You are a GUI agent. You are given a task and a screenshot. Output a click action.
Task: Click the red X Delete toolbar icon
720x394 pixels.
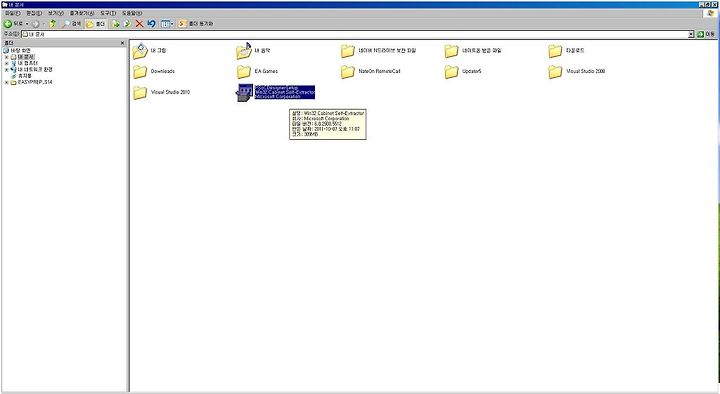click(139, 23)
